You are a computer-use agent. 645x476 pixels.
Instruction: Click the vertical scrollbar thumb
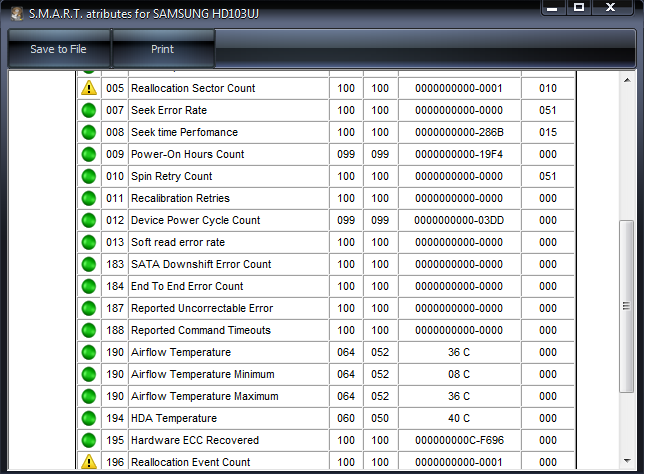click(626, 306)
